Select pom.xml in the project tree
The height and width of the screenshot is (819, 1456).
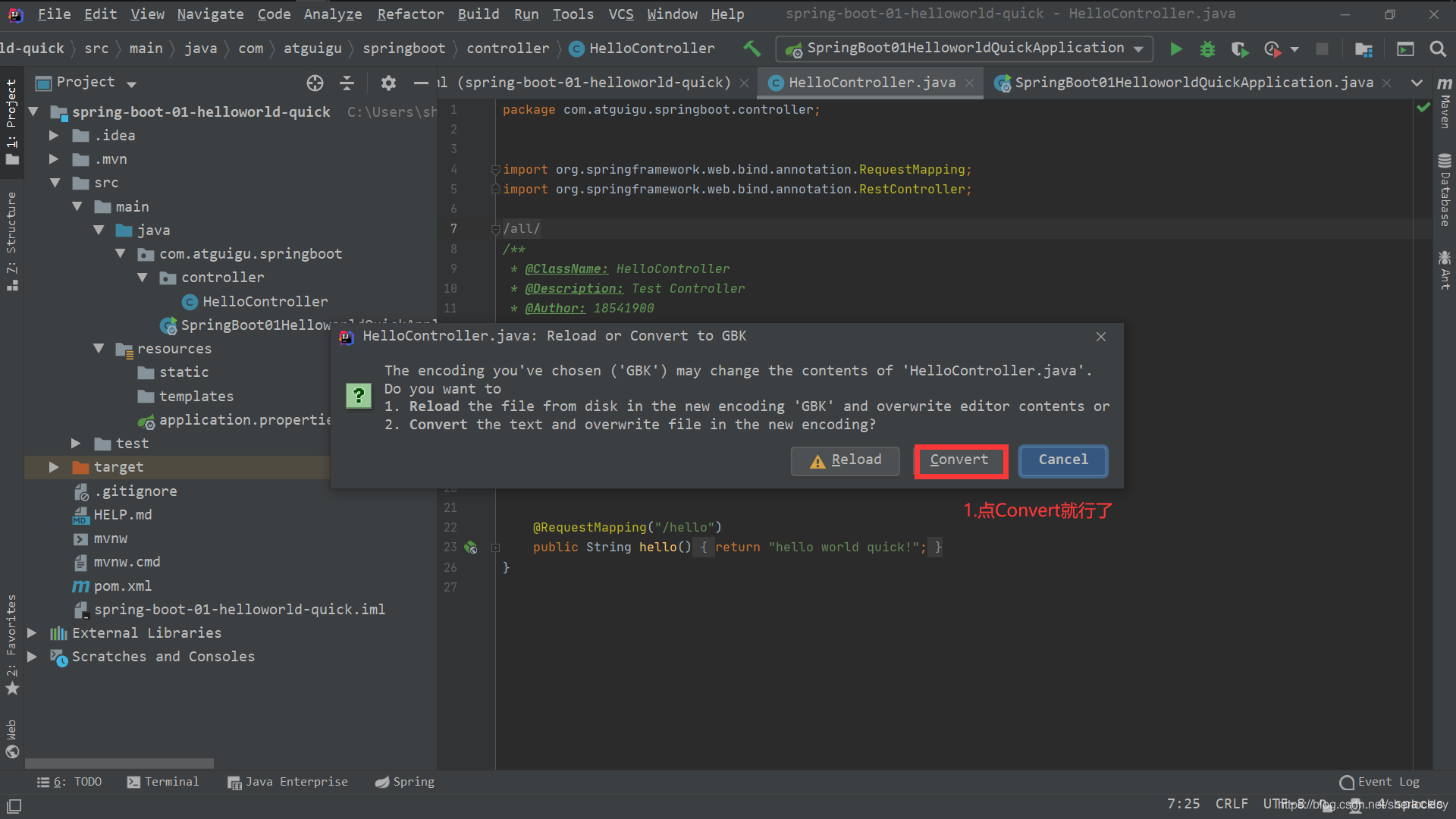122,586
